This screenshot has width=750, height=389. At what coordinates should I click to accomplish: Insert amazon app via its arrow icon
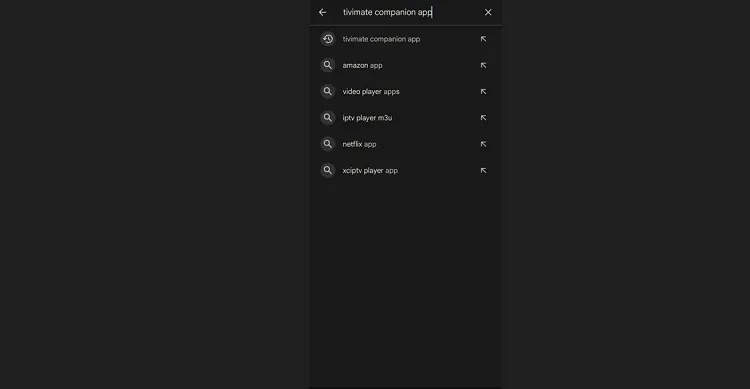click(483, 65)
